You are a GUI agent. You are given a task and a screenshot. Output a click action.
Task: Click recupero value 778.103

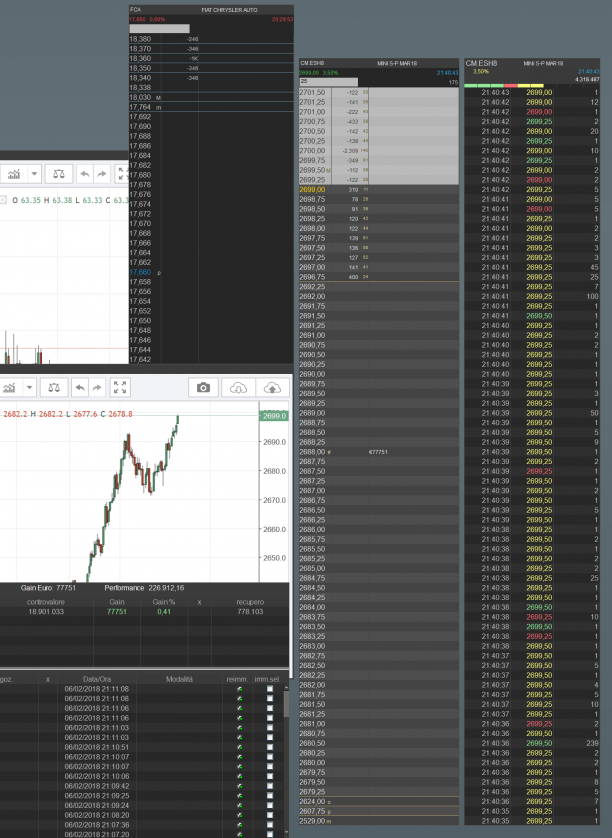(250, 611)
